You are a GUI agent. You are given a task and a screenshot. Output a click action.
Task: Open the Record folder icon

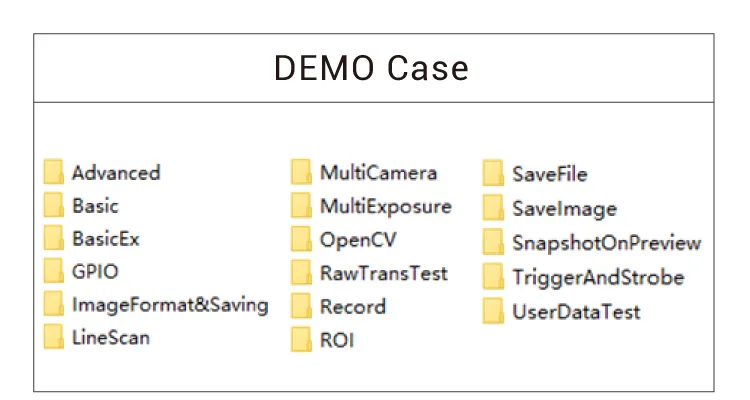301,306
